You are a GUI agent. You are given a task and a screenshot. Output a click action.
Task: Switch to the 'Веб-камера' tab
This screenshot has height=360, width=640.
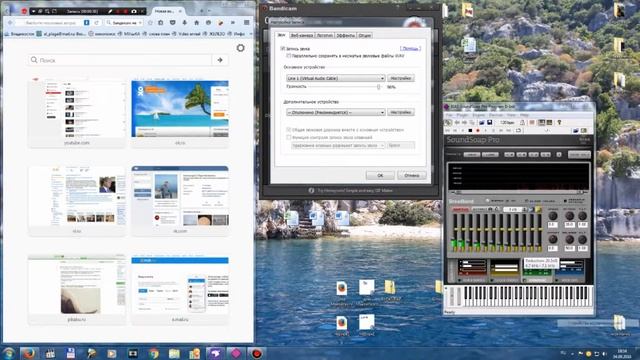pyautogui.click(x=301, y=36)
